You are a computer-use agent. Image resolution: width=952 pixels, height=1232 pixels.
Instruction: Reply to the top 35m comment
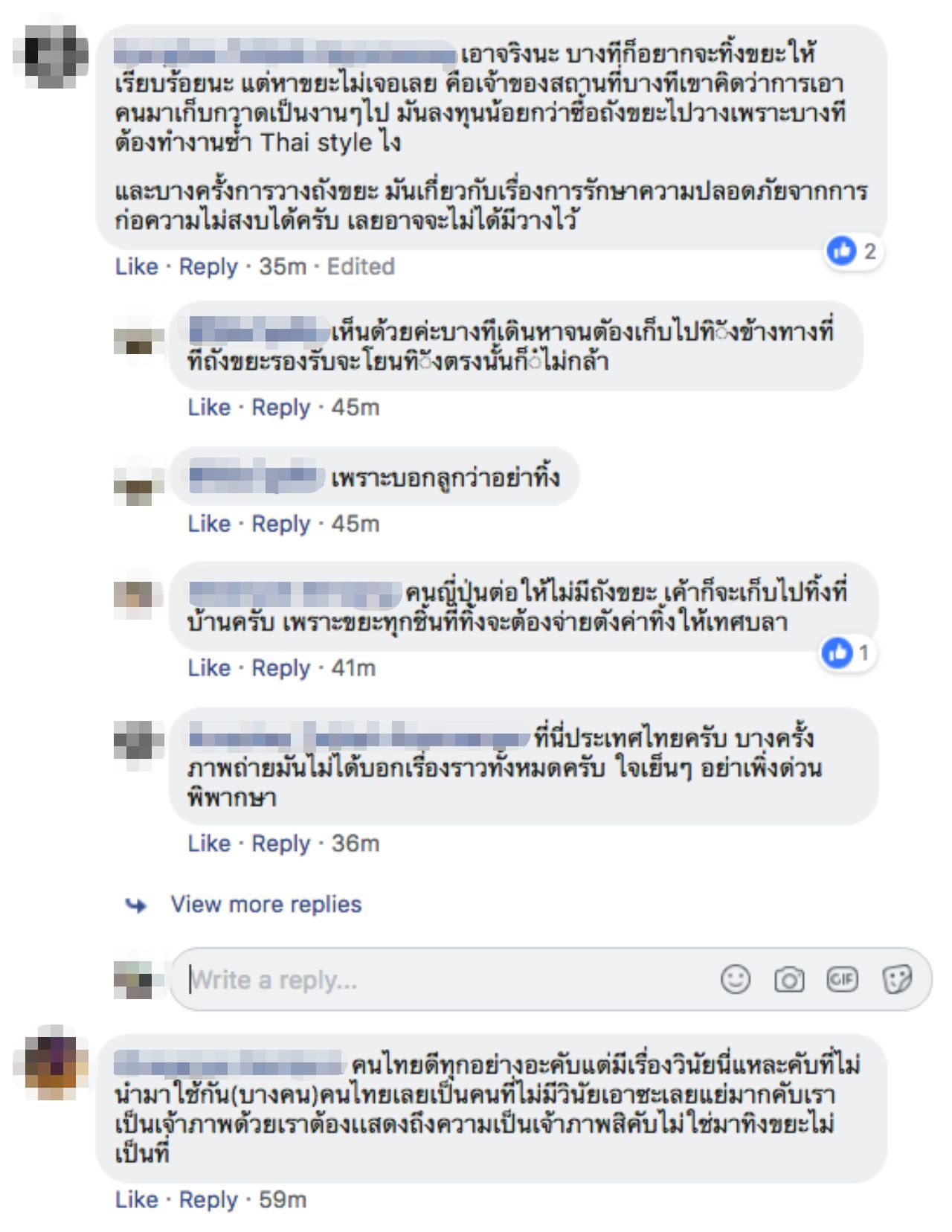click(x=208, y=266)
